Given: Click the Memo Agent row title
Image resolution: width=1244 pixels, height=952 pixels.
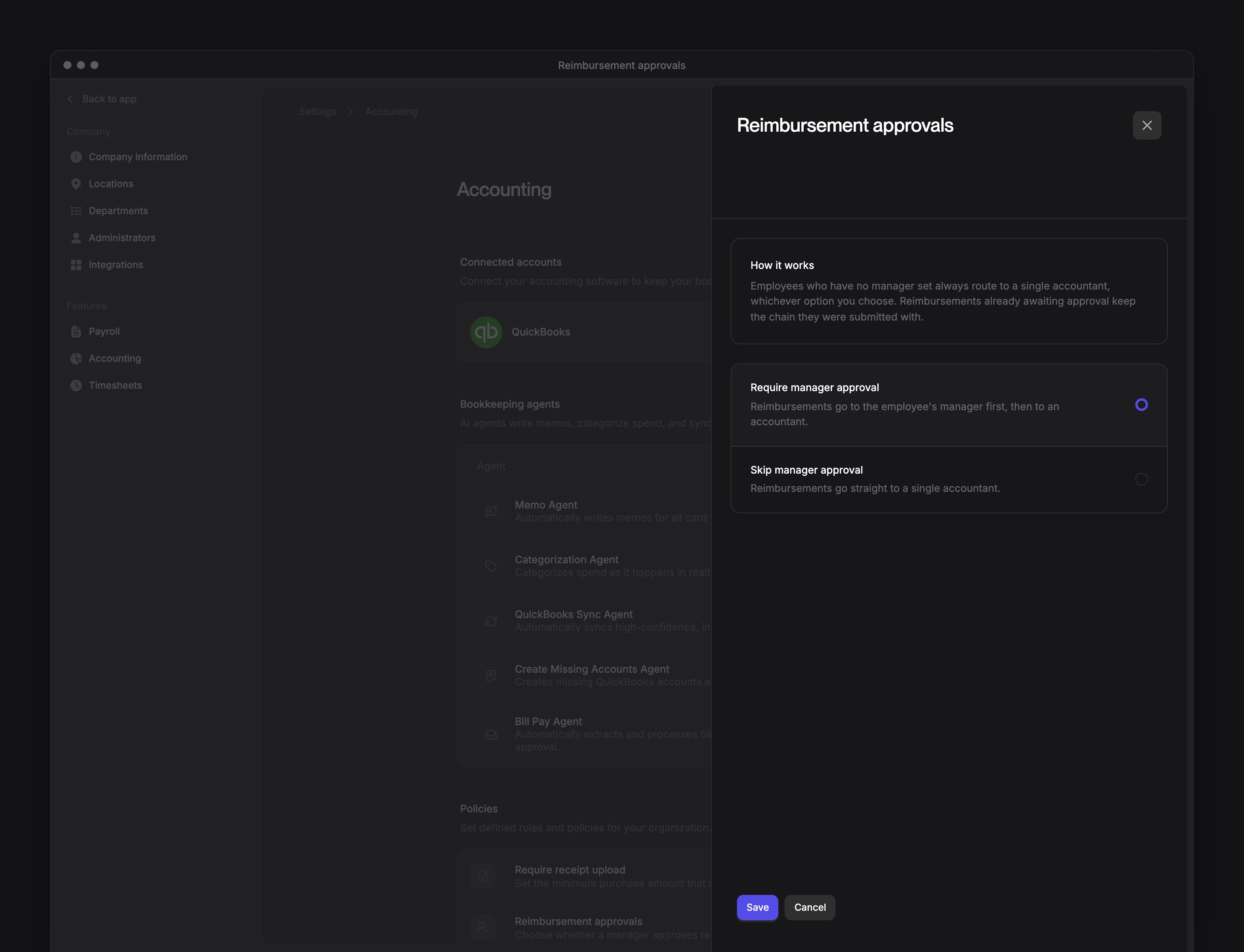Looking at the screenshot, I should tap(546, 505).
